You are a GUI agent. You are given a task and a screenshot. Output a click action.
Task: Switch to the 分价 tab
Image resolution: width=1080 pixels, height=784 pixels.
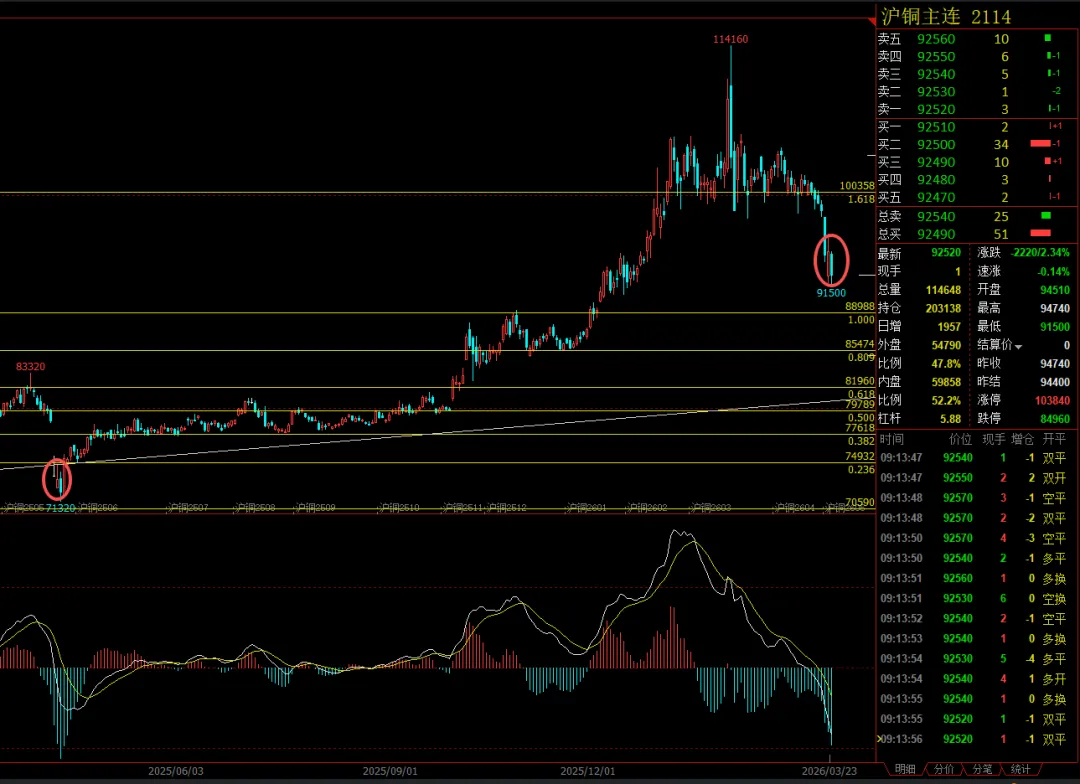[943, 769]
